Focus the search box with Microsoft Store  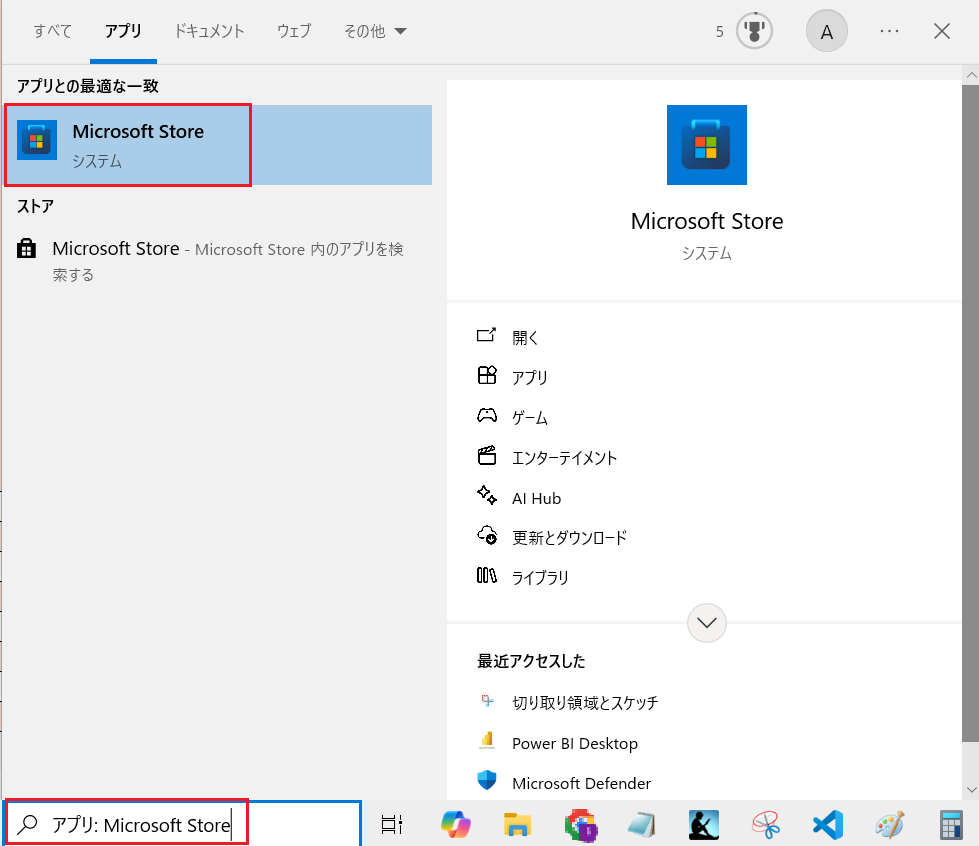[x=182, y=825]
